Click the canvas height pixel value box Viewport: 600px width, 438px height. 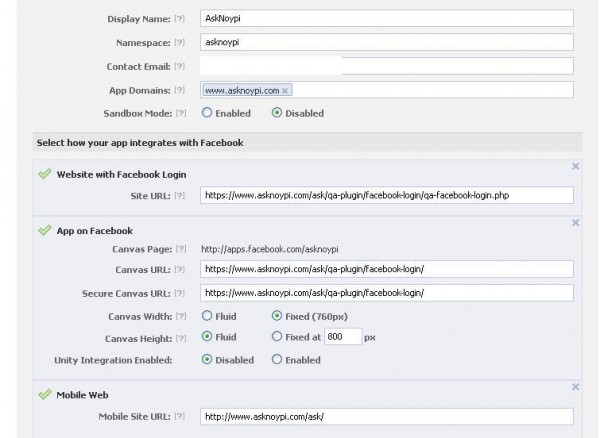[x=342, y=337]
